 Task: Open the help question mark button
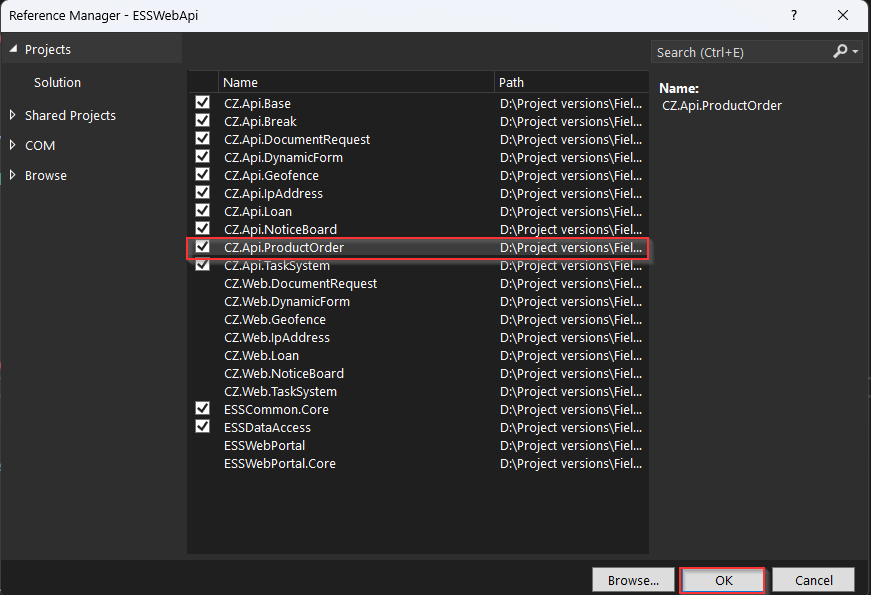(x=794, y=16)
